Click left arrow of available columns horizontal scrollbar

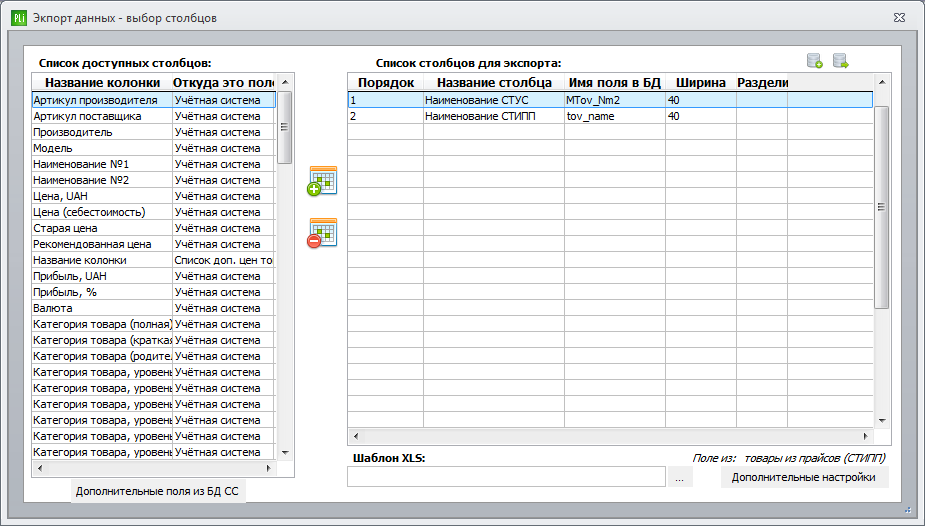click(x=40, y=468)
